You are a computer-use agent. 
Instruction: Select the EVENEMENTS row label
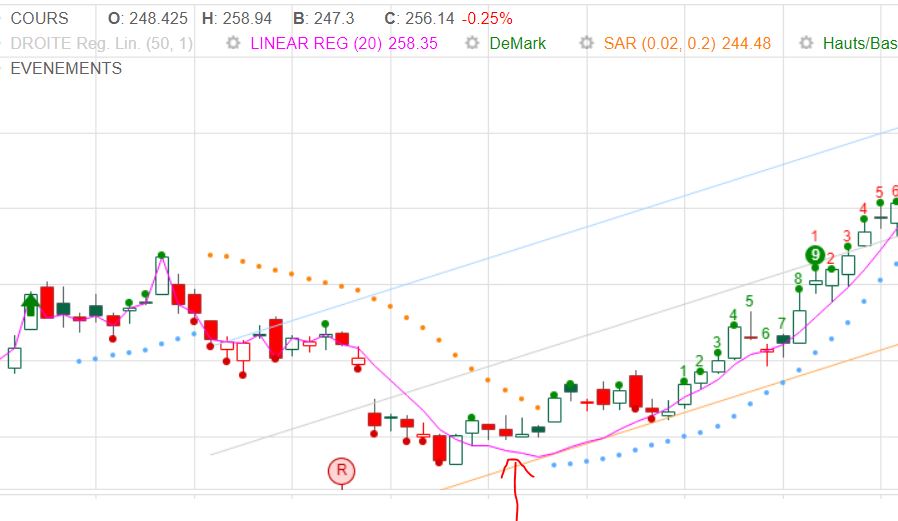pyautogui.click(x=66, y=69)
